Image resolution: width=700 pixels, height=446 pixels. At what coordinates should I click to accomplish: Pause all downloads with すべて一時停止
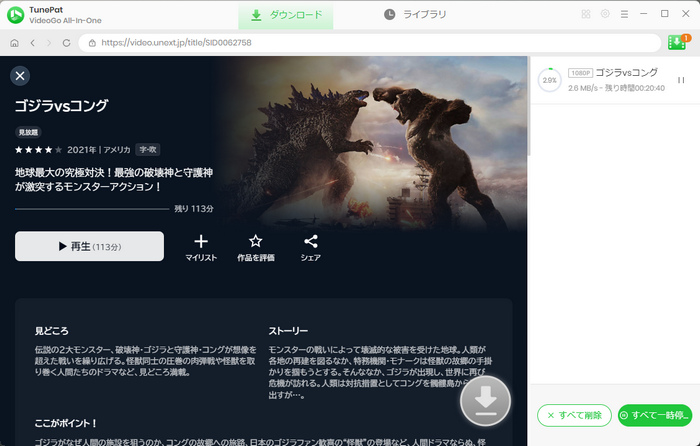655,415
